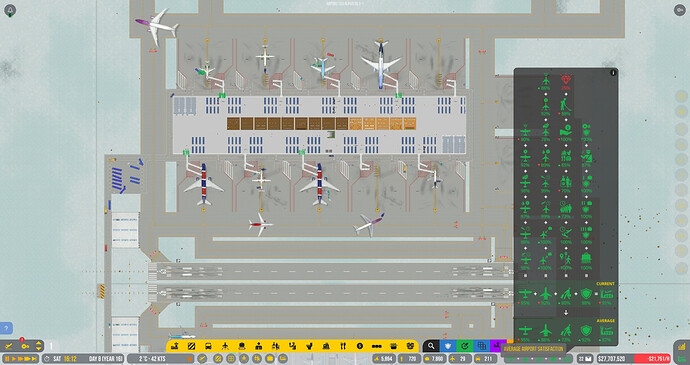The height and width of the screenshot is (365, 690).
Task: Open the flight planner runway icon
Action: pyautogui.click(x=8, y=347)
